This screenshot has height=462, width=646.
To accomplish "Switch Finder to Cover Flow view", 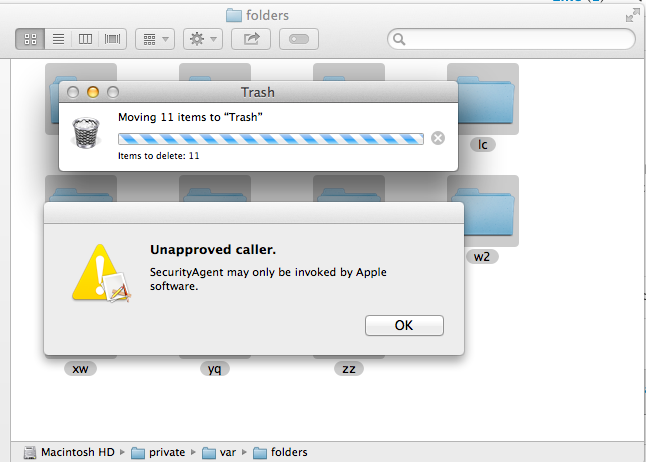I will click(112, 39).
